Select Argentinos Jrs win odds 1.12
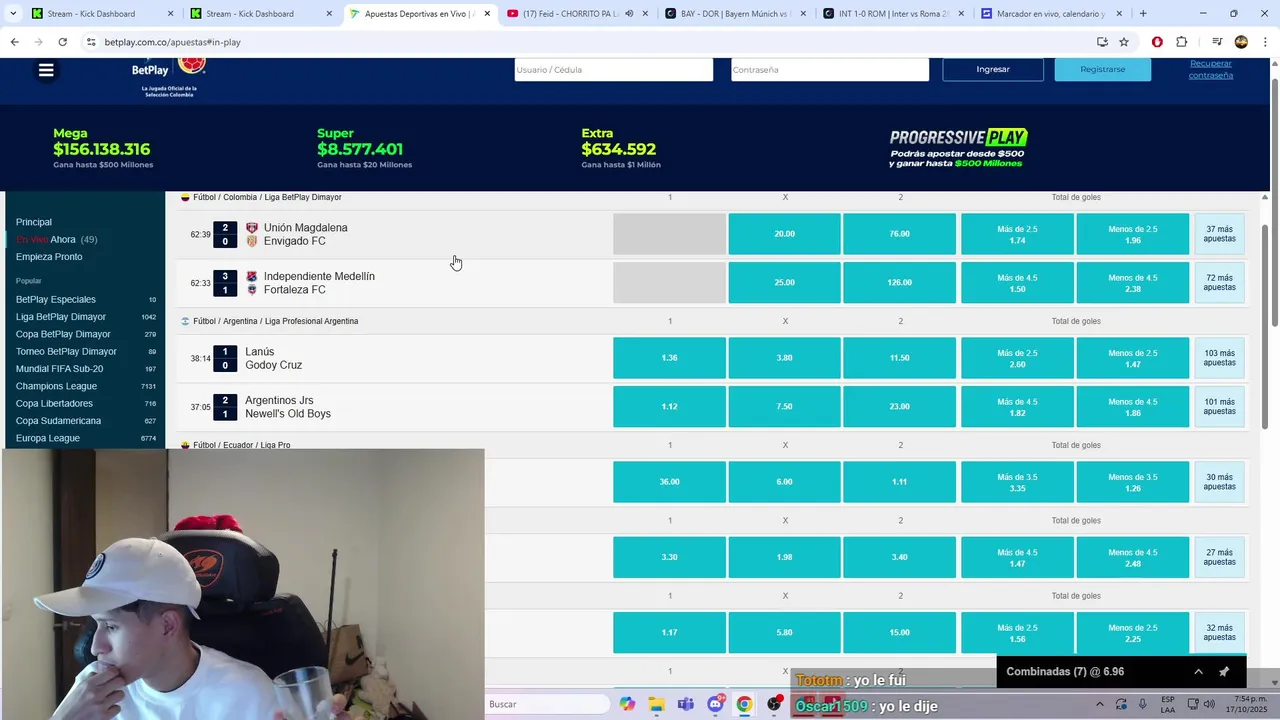 click(x=669, y=407)
